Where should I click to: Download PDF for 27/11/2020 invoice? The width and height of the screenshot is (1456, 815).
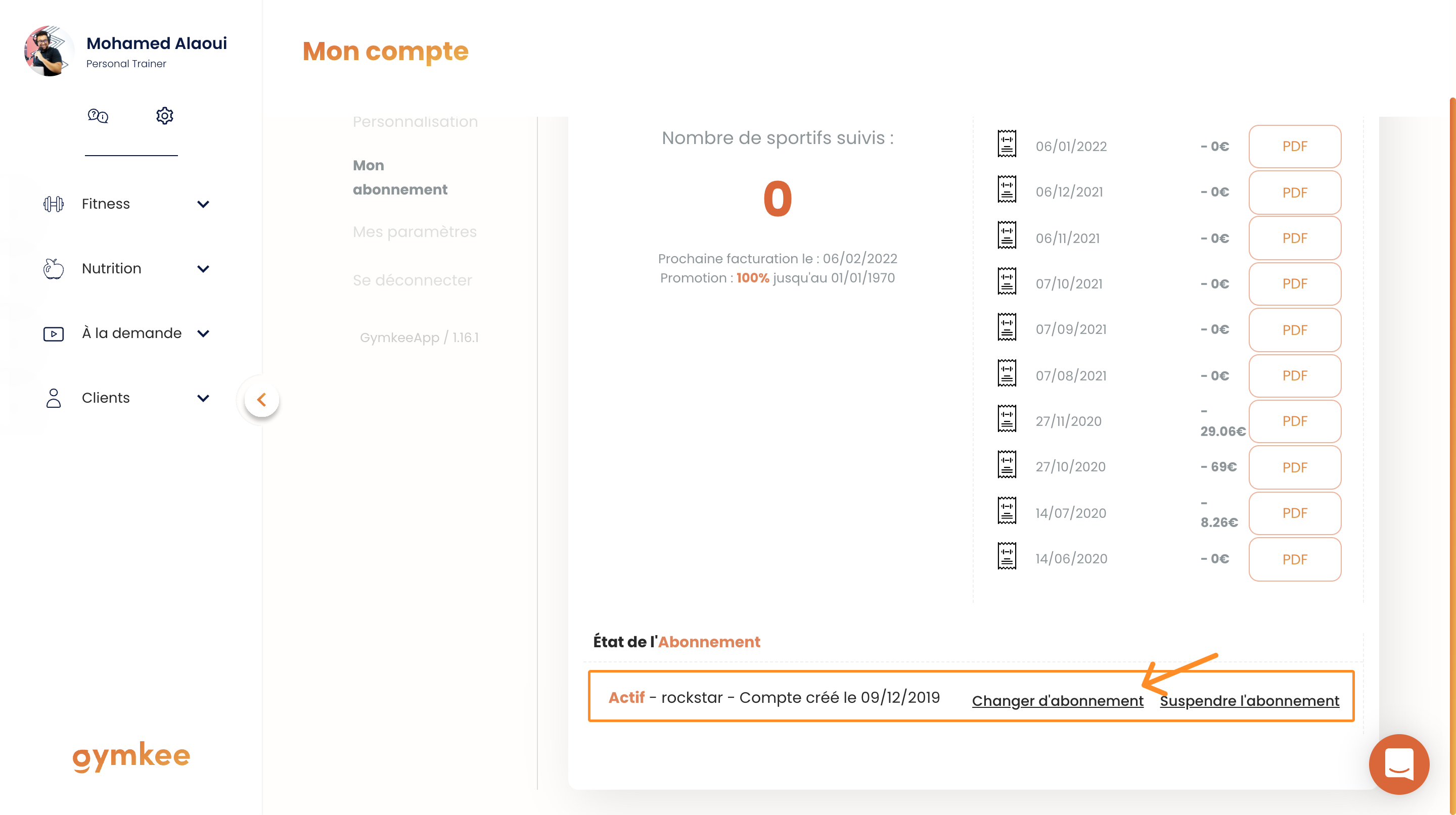[1294, 421]
